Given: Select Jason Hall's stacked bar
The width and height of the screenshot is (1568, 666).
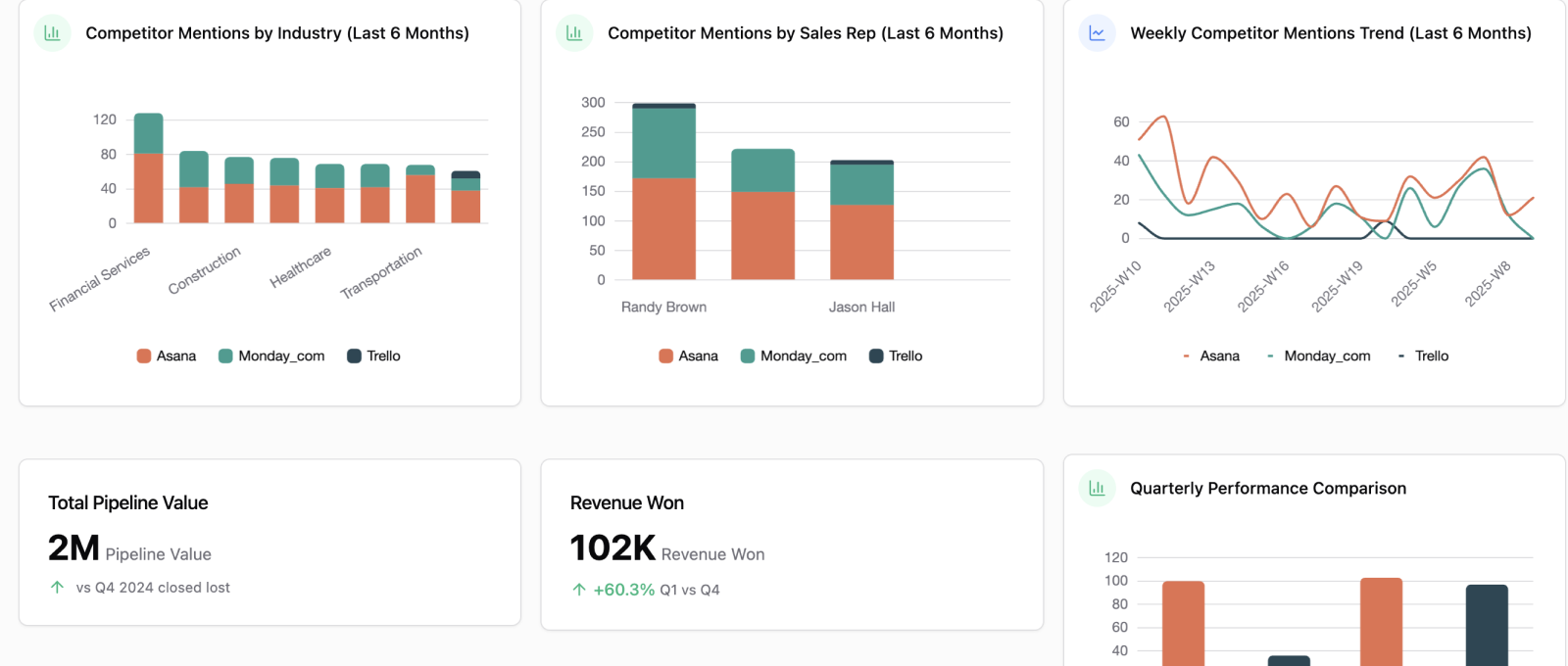Looking at the screenshot, I should 862,219.
